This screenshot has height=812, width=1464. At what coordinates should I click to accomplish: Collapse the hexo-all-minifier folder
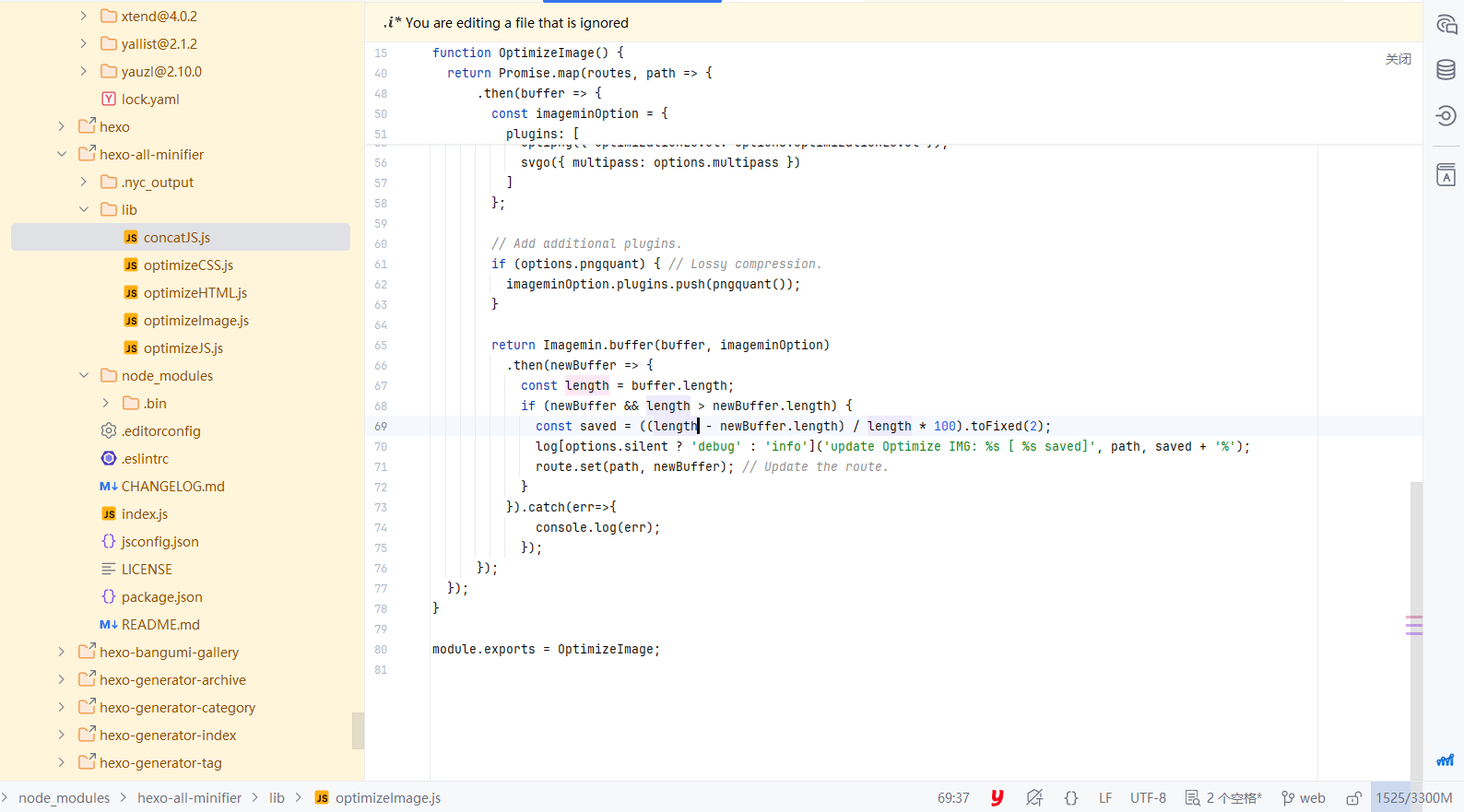(x=62, y=155)
